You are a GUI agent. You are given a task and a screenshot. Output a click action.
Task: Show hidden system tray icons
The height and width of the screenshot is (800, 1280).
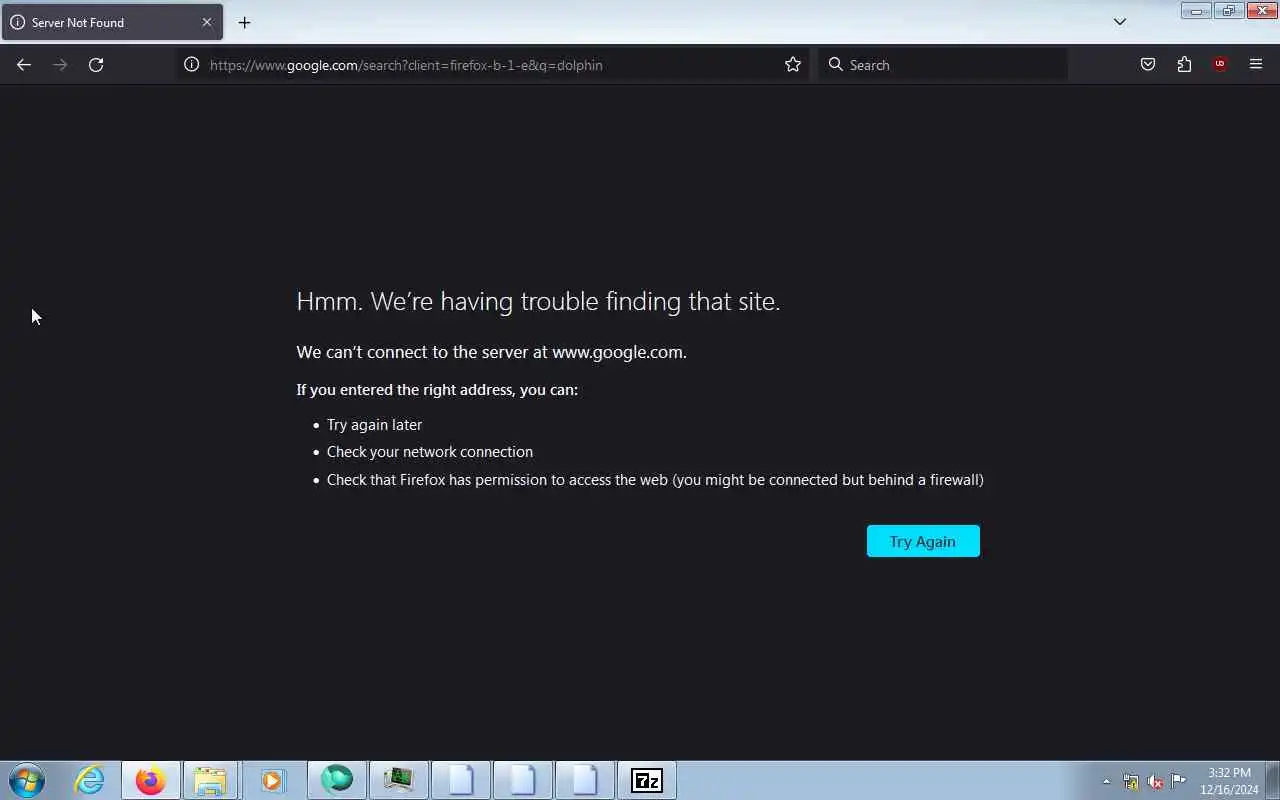[x=1106, y=782]
